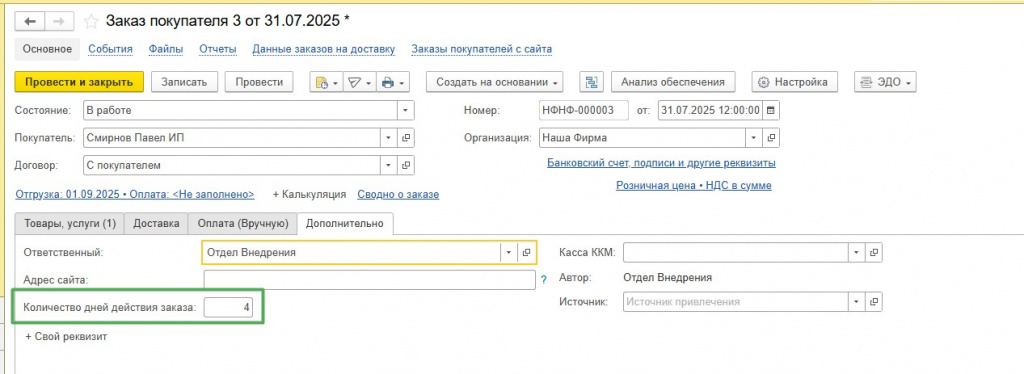Click the + Свой реквизит link
This screenshot has width=1024, height=374.
66,337
